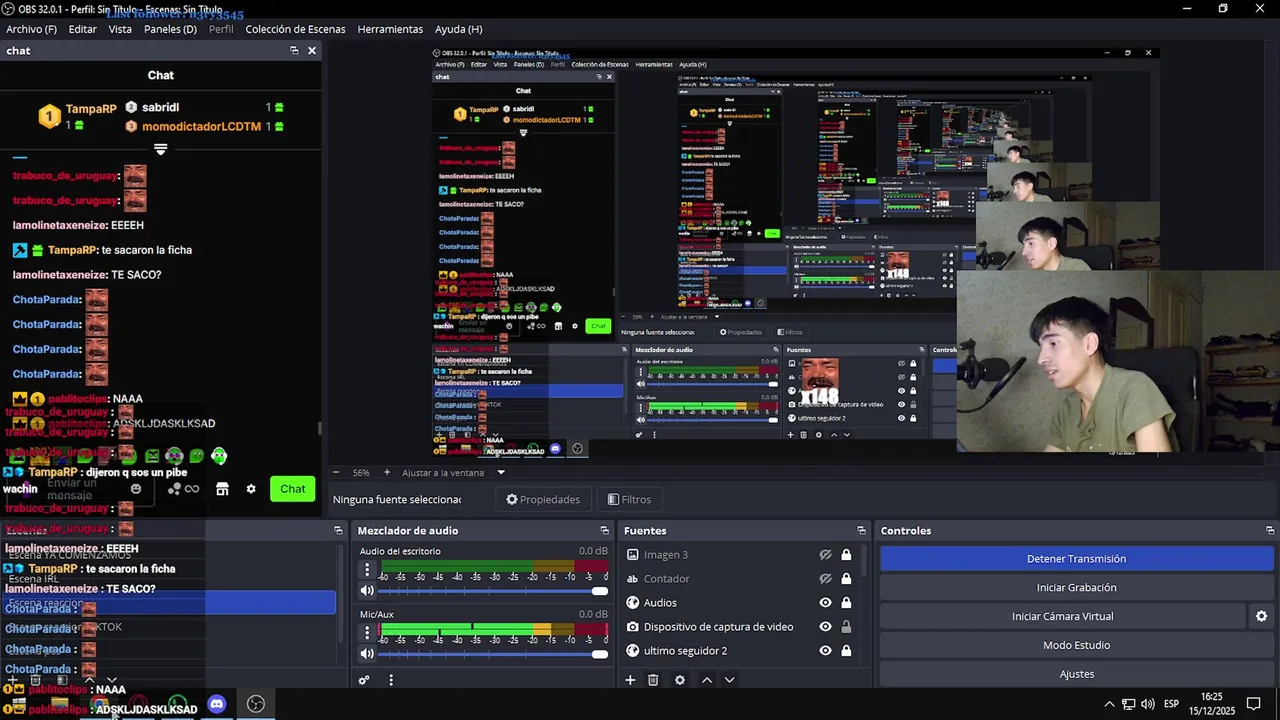This screenshot has width=1280, height=720.
Task: Delete selected source with trash icon
Action: (653, 680)
